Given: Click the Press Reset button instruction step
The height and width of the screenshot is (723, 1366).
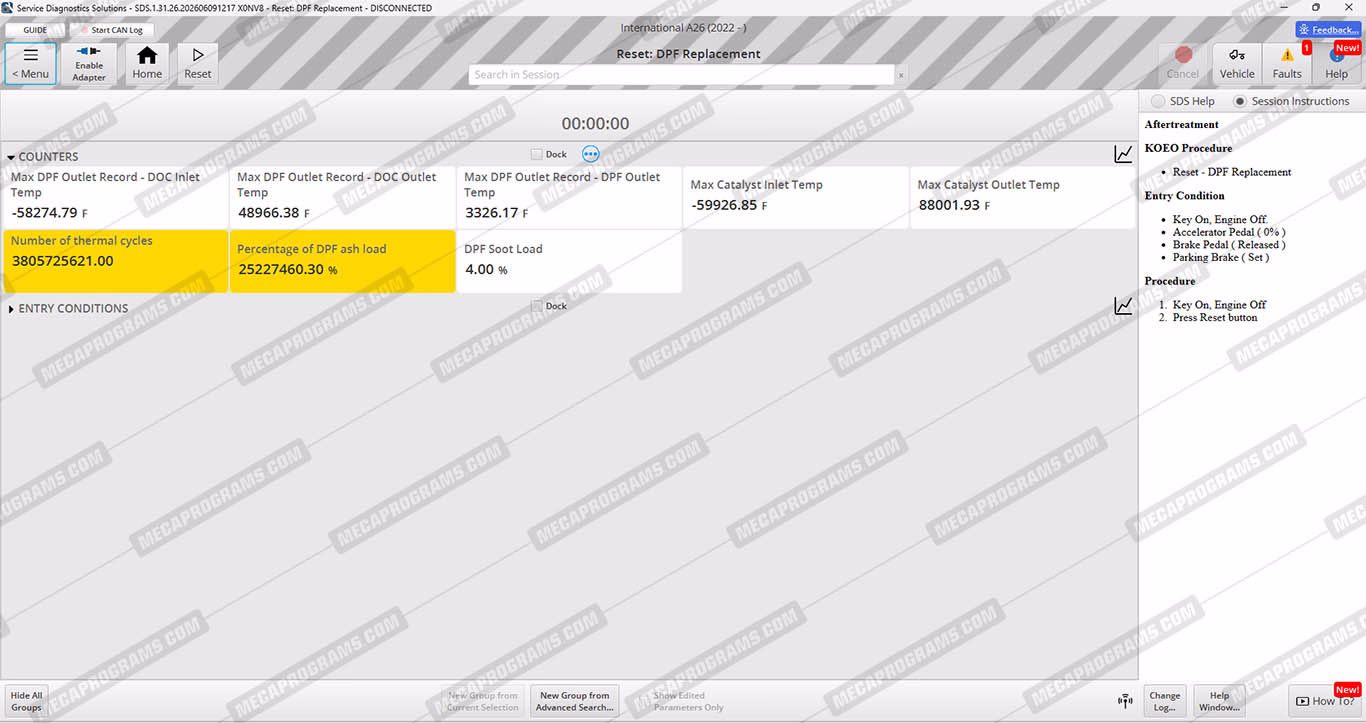Looking at the screenshot, I should (1215, 317).
